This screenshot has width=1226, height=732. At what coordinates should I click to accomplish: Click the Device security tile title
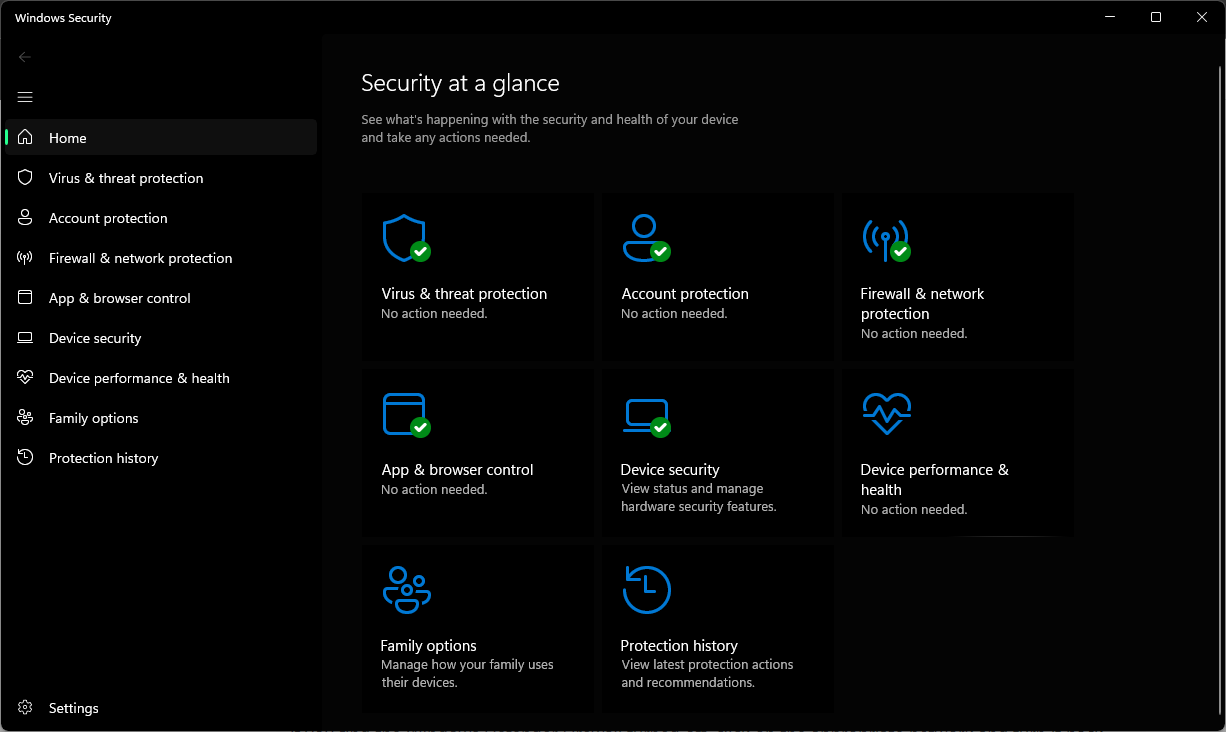click(x=670, y=470)
